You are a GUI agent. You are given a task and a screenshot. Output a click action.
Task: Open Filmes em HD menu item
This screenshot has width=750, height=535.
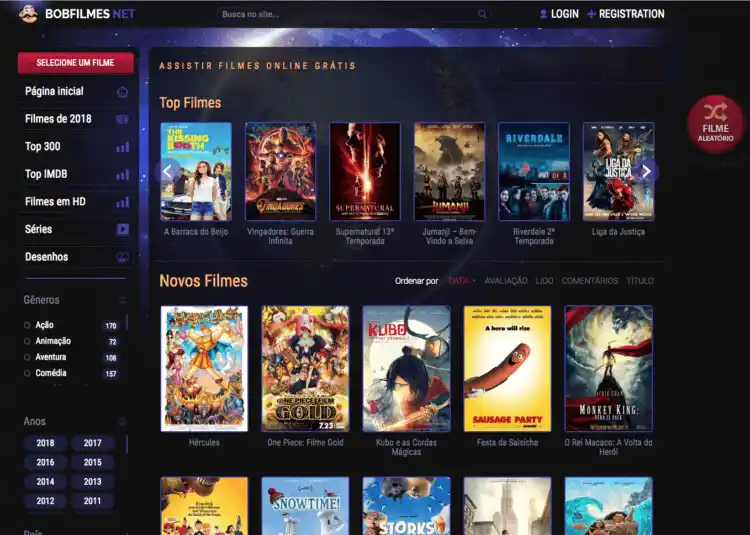(77, 202)
